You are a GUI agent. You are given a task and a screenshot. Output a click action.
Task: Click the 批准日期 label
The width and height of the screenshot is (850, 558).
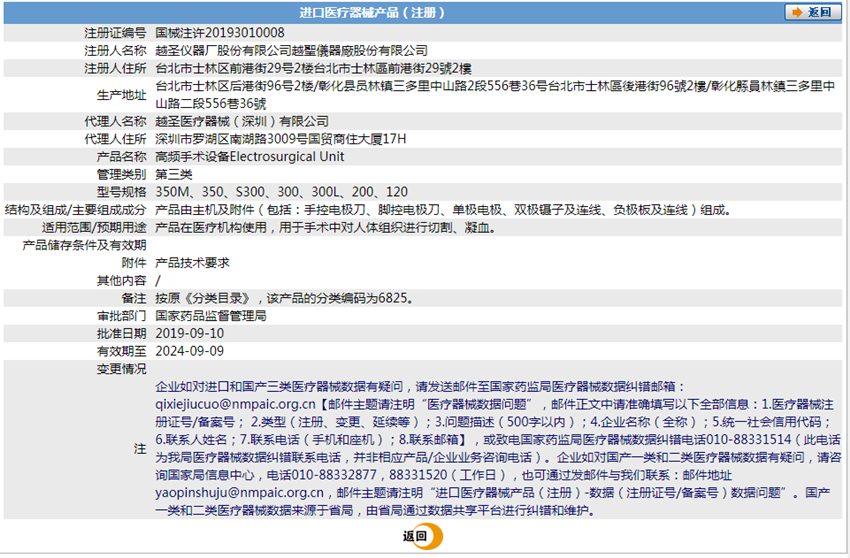click(x=121, y=333)
